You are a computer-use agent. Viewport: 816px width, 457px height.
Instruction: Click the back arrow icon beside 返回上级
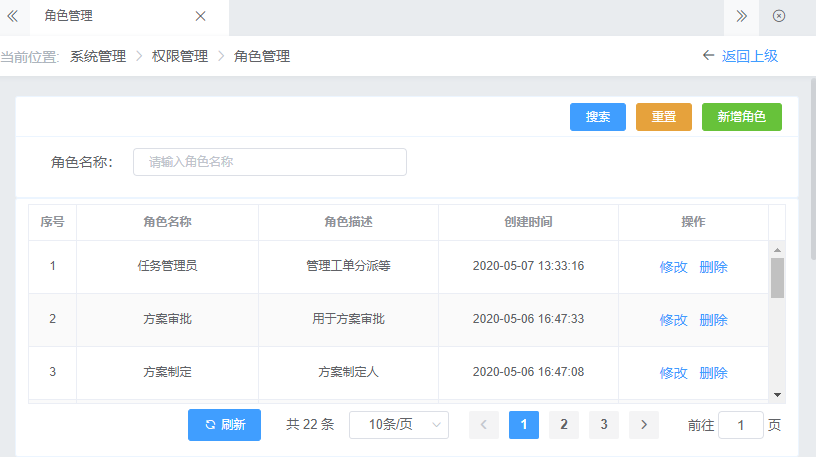click(x=708, y=55)
